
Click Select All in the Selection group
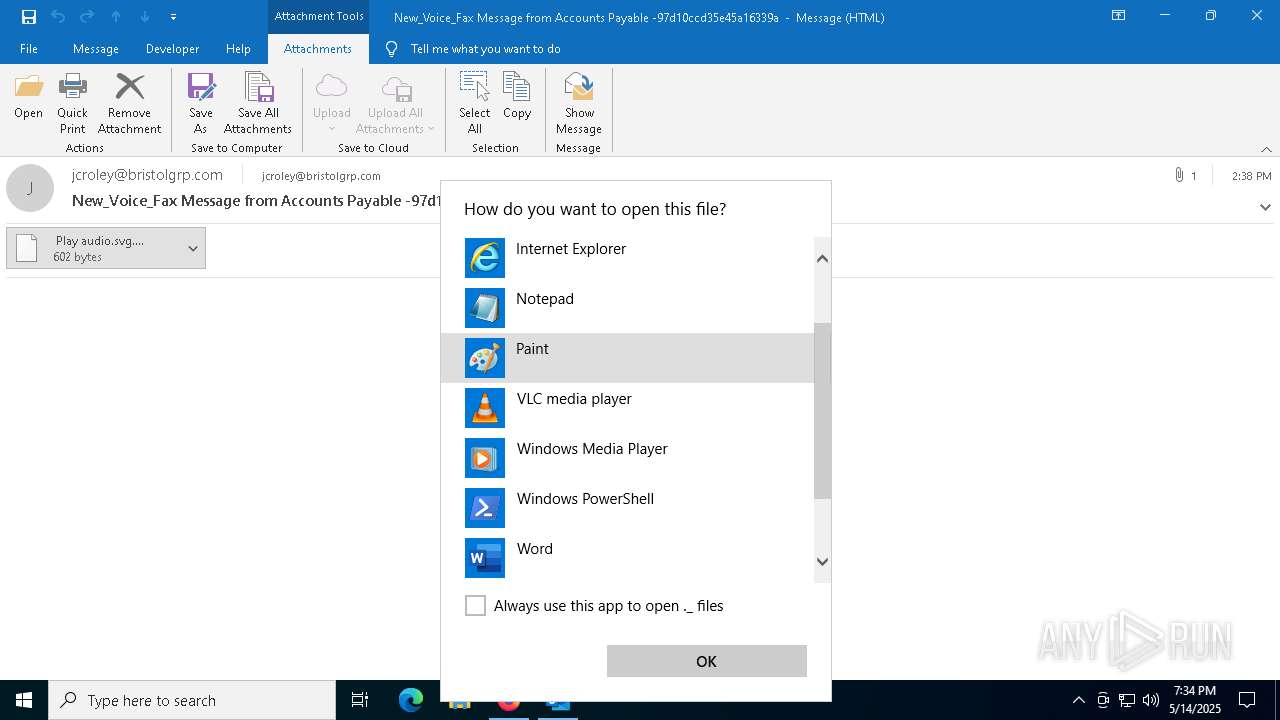coord(474,104)
